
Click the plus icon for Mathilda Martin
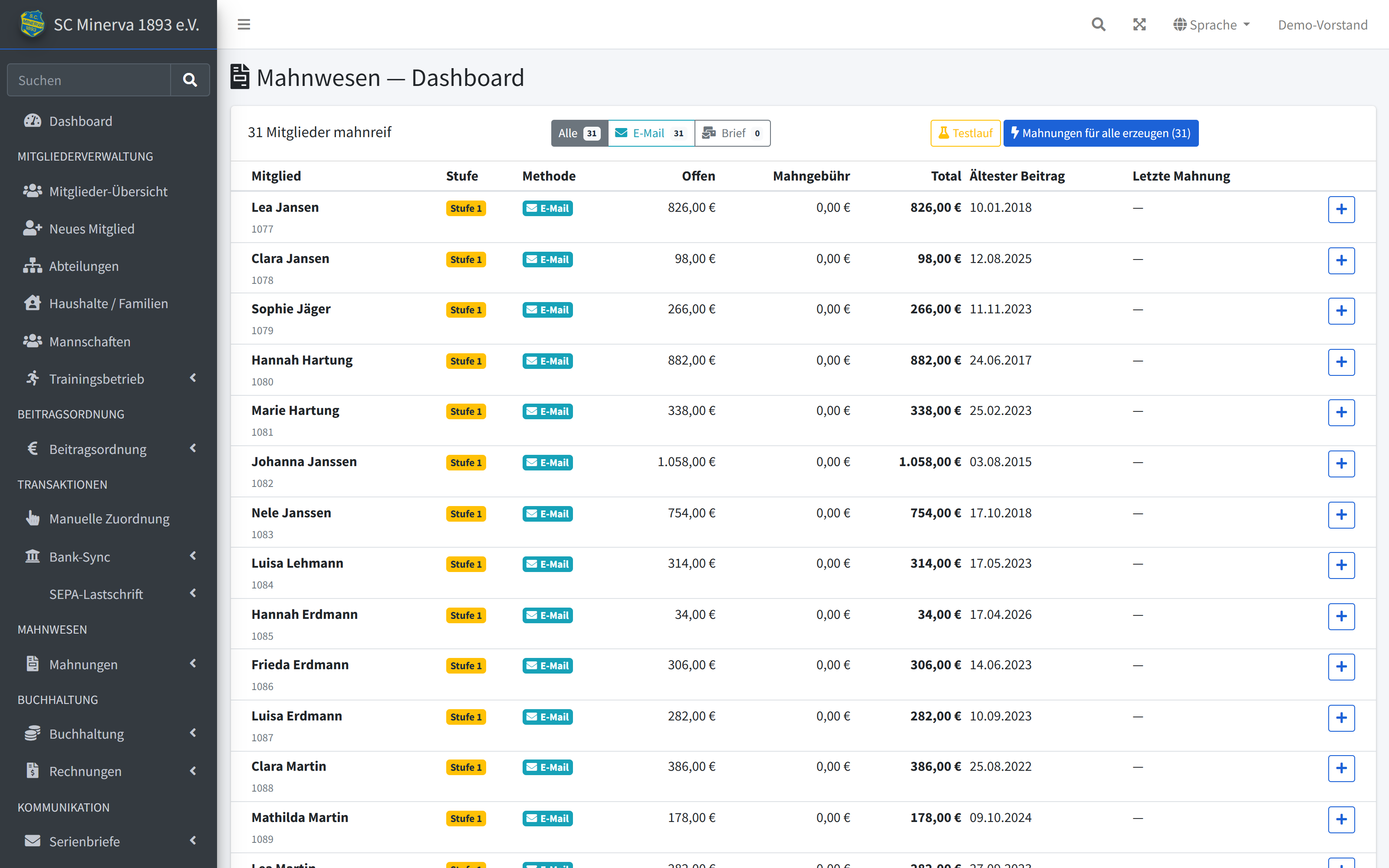[1341, 819]
